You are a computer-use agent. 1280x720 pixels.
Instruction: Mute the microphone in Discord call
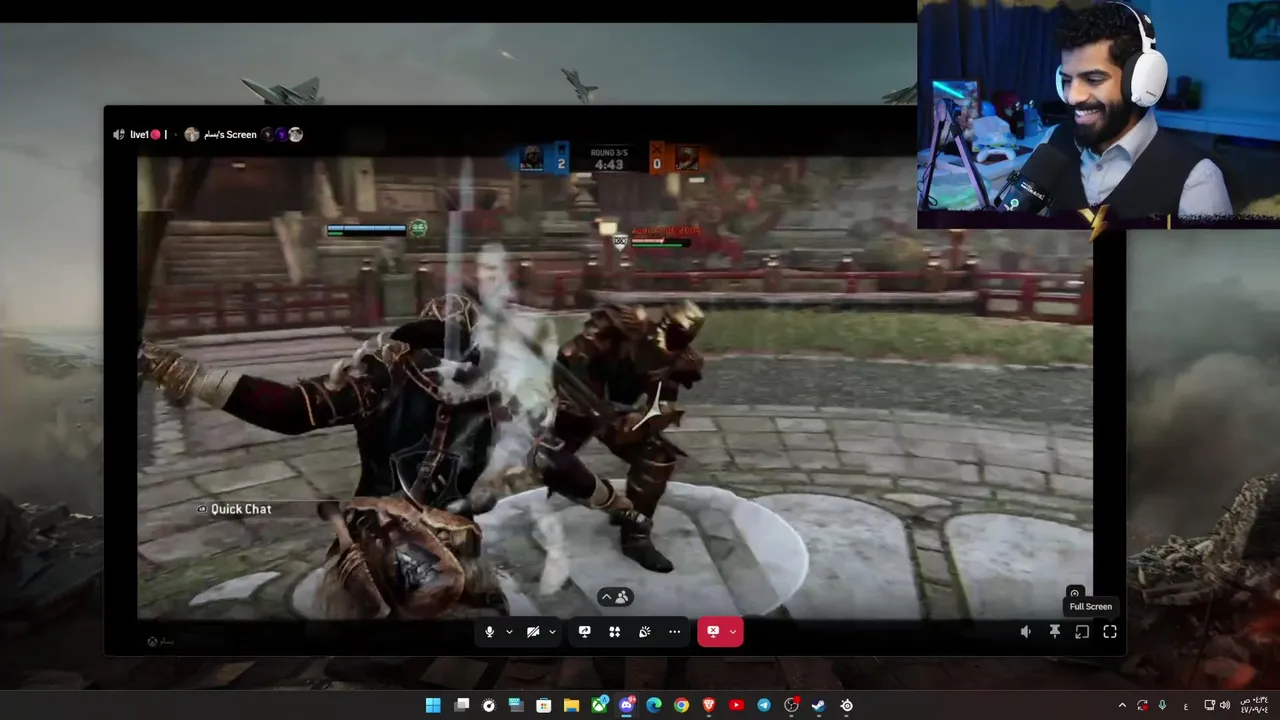(489, 632)
